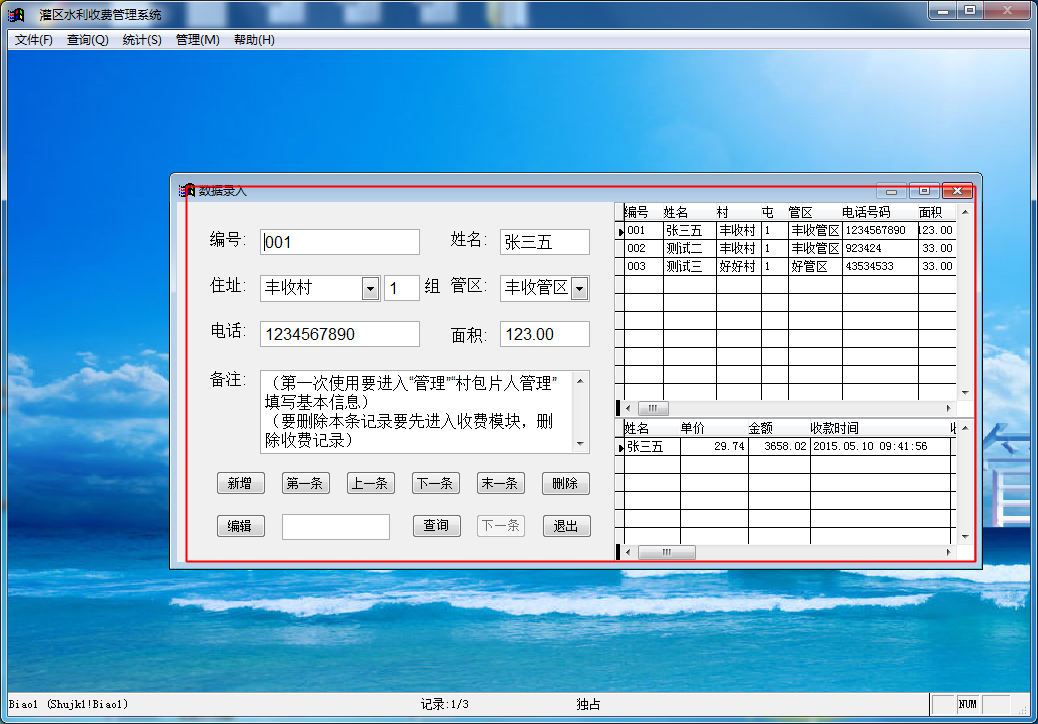This screenshot has width=1038, height=724.
Task: Go to last record with 末一条
Action: click(500, 483)
